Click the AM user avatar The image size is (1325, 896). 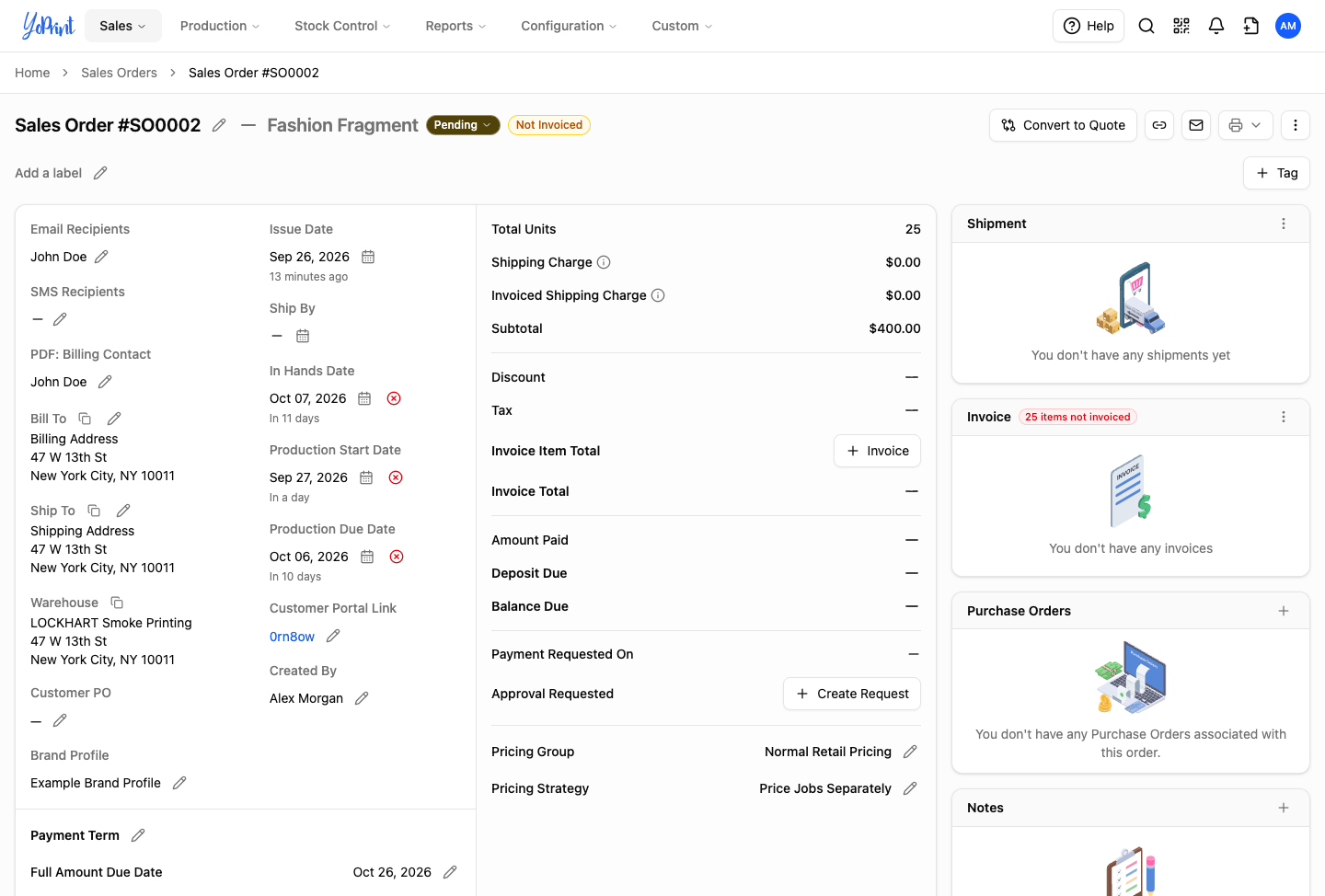(1288, 26)
